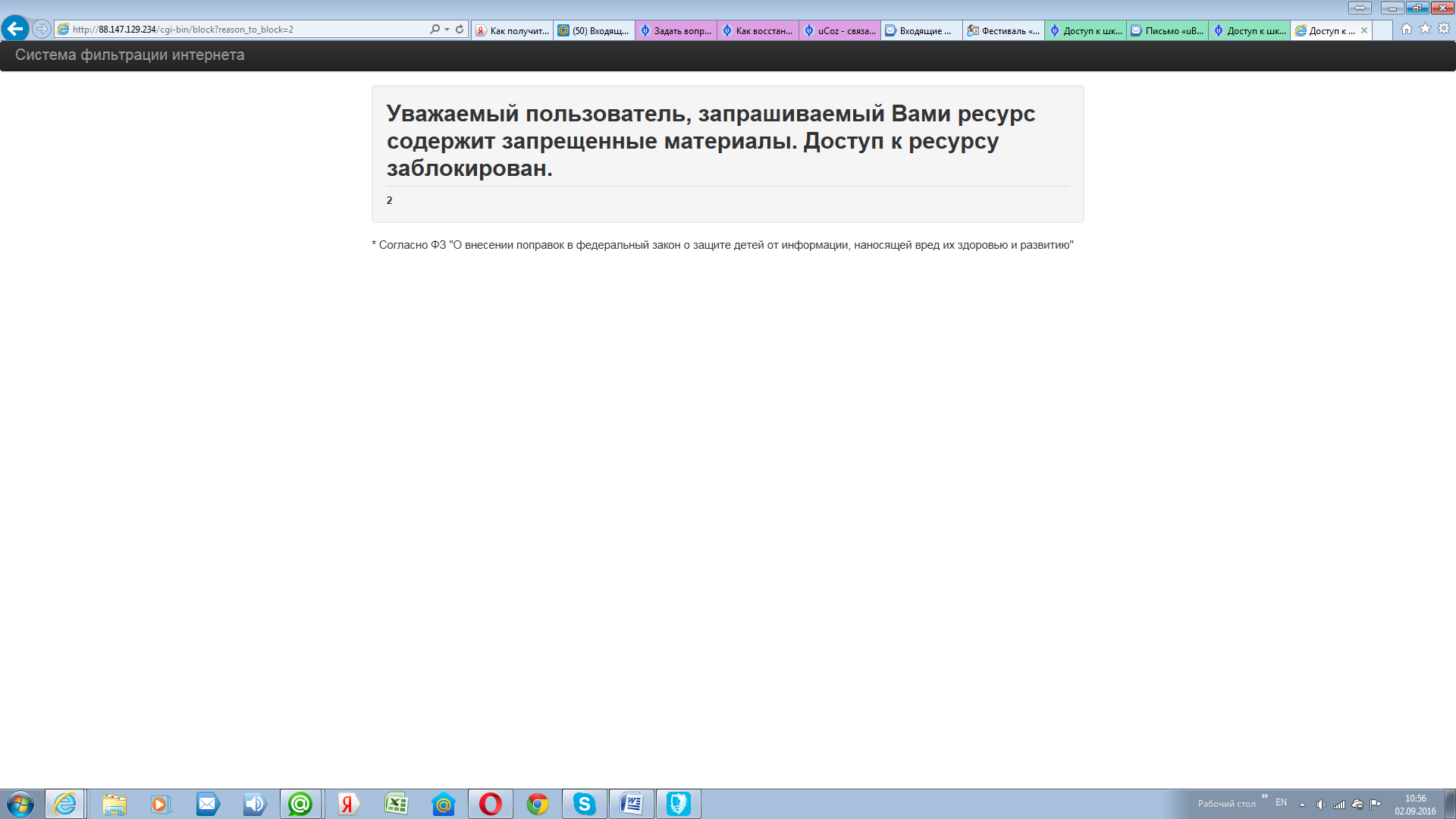1456x819 pixels.
Task: Launch Windows Media Player from taskbar
Action: point(160,804)
